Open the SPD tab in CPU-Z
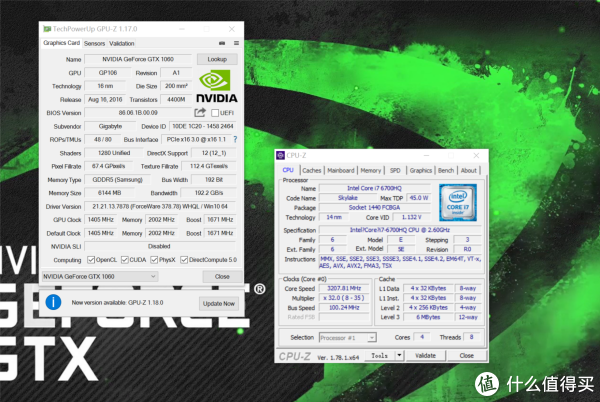 click(x=395, y=171)
